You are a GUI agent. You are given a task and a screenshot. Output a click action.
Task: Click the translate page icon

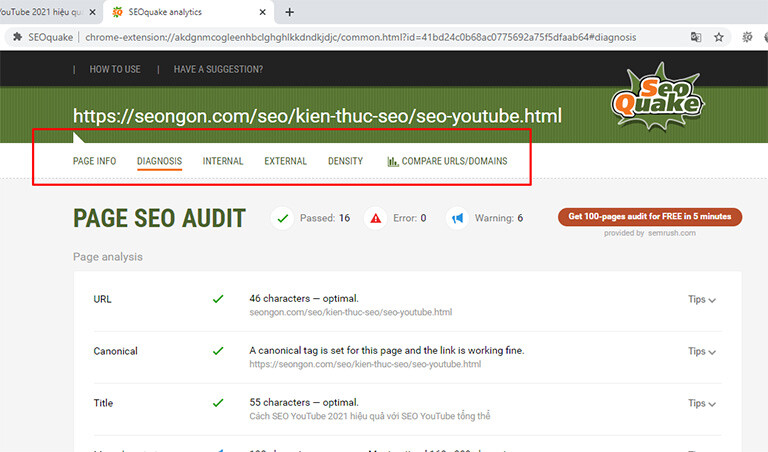pyautogui.click(x=696, y=37)
